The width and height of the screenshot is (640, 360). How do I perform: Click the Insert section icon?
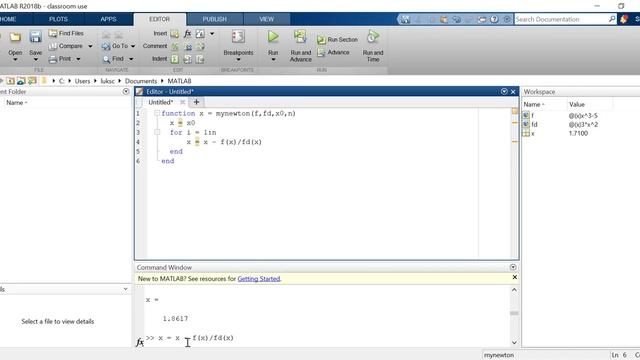[175, 33]
